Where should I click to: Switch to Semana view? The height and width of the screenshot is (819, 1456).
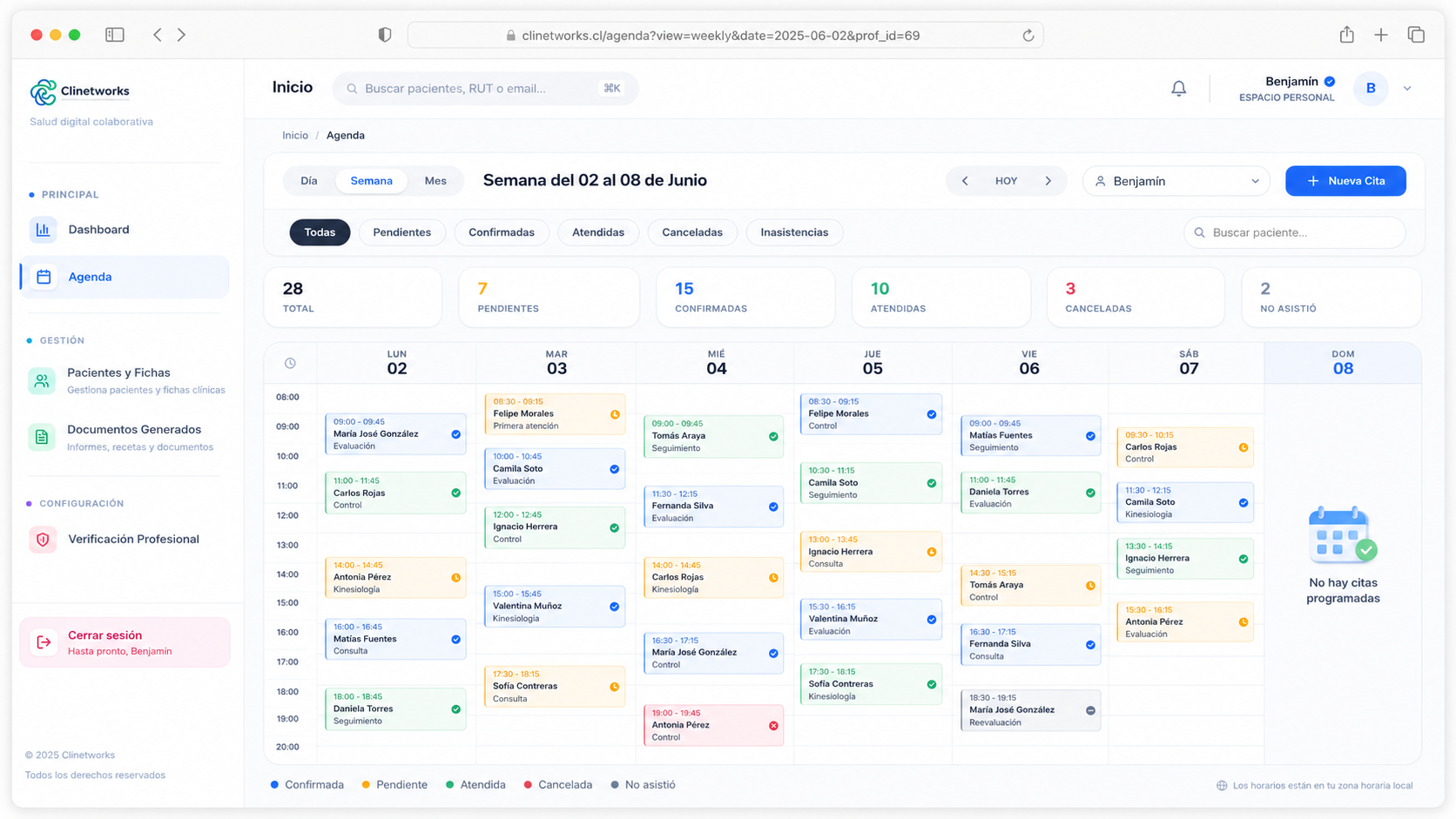pos(372,181)
